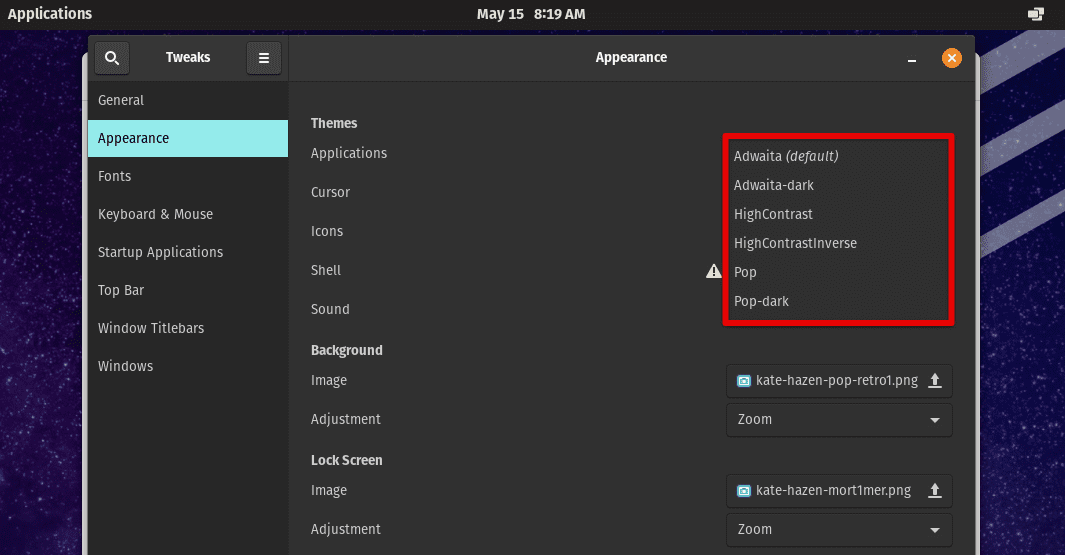Click the Cursor theme label
This screenshot has height=555, width=1065.
(330, 192)
